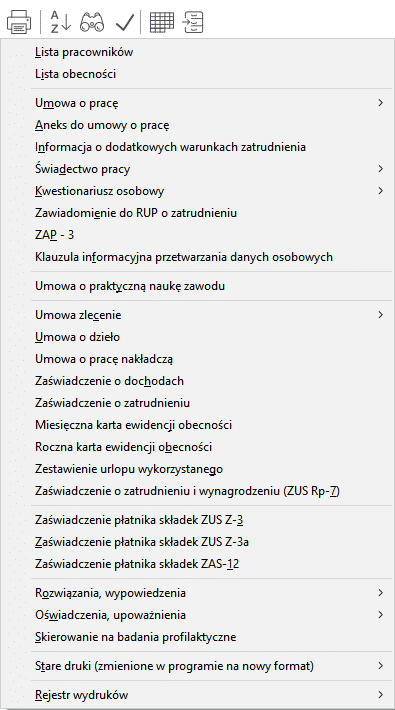Open search with the binoculars icon
The height and width of the screenshot is (710, 395).
(x=92, y=22)
